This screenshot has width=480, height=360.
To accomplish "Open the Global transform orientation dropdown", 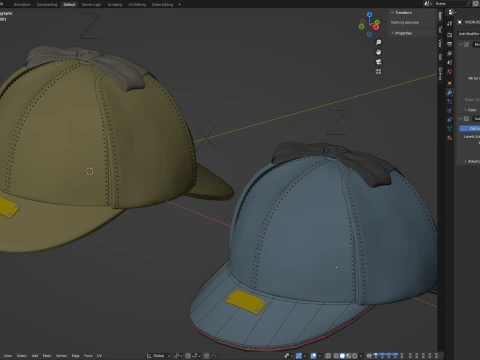I will coord(159,356).
